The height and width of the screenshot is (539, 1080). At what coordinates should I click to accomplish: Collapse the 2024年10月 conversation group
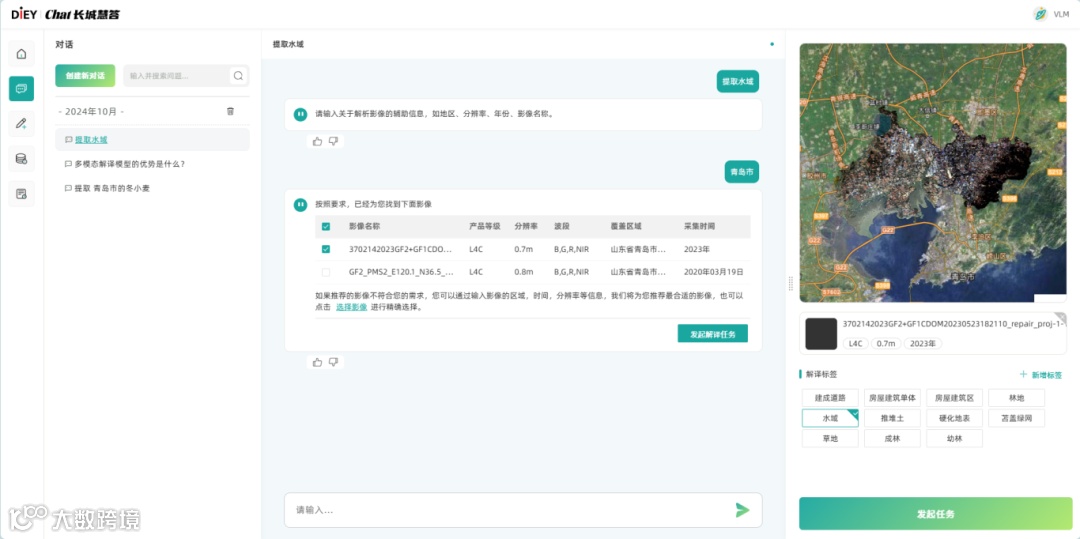(91, 111)
